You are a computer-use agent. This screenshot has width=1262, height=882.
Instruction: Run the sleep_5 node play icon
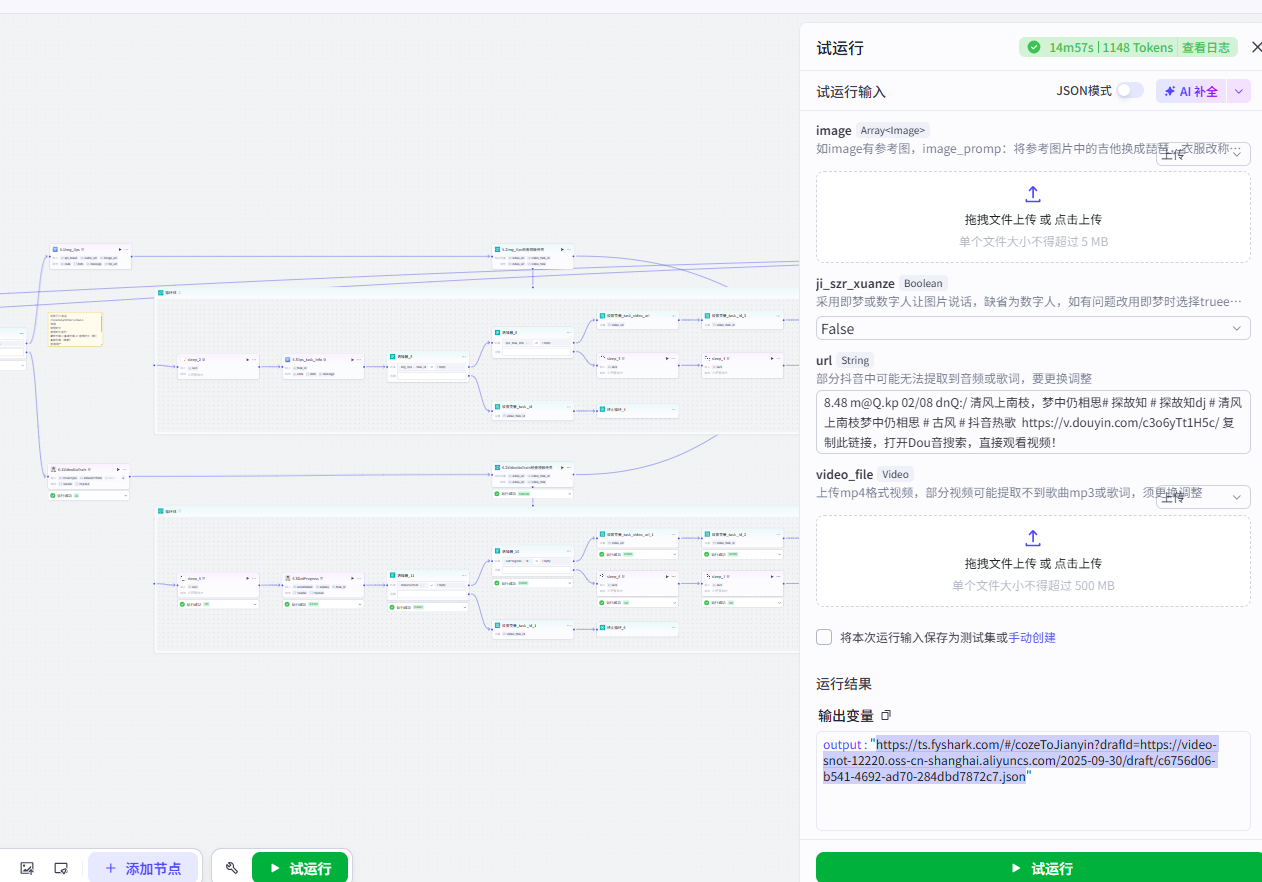247,578
